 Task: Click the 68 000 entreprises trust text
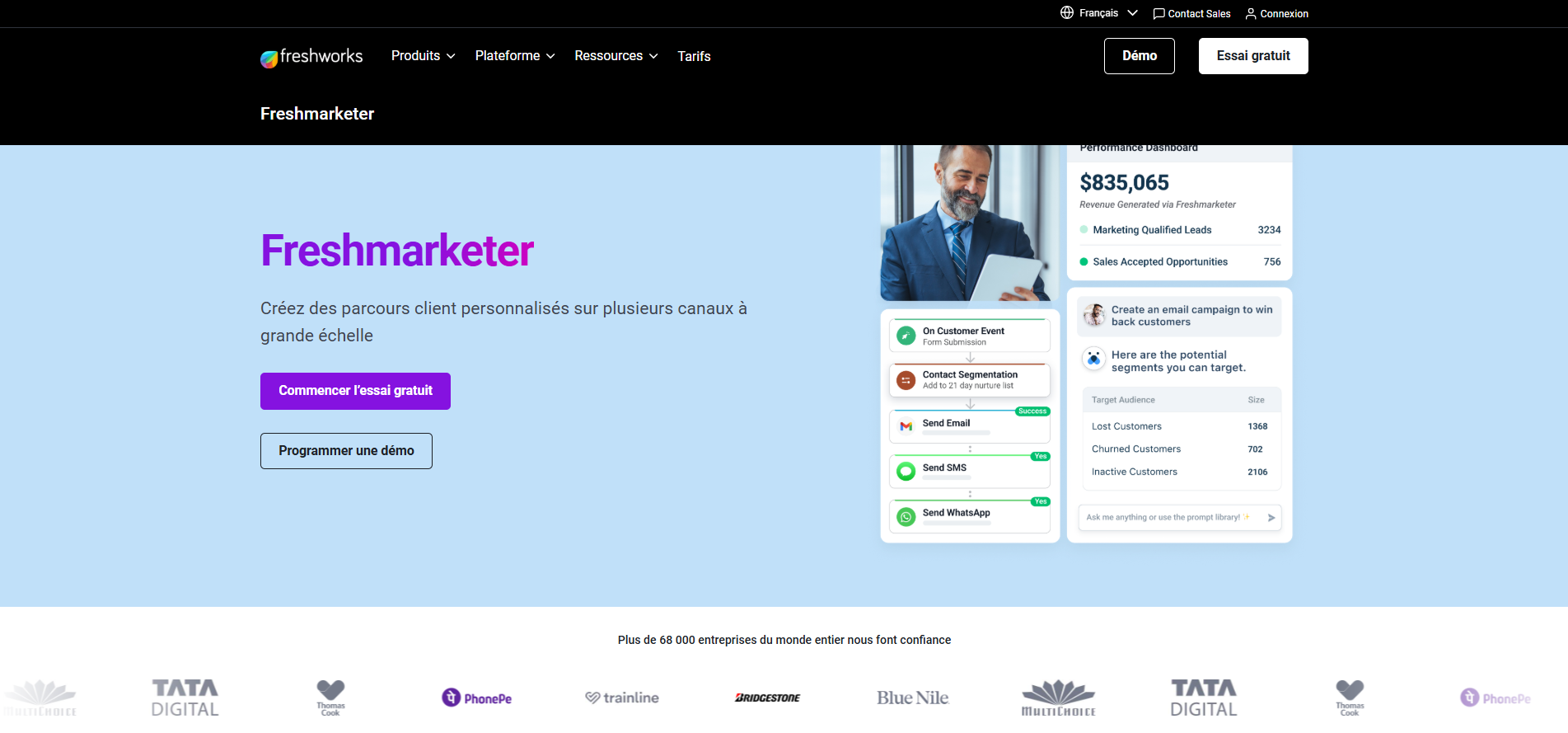tap(784, 640)
